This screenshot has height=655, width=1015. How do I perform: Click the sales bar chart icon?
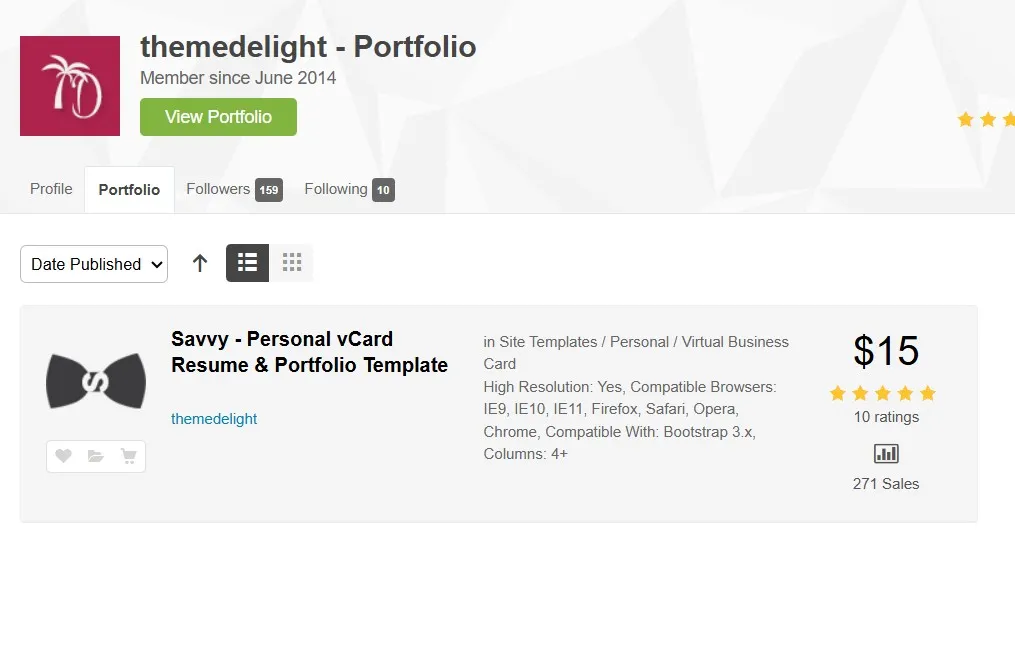886,453
